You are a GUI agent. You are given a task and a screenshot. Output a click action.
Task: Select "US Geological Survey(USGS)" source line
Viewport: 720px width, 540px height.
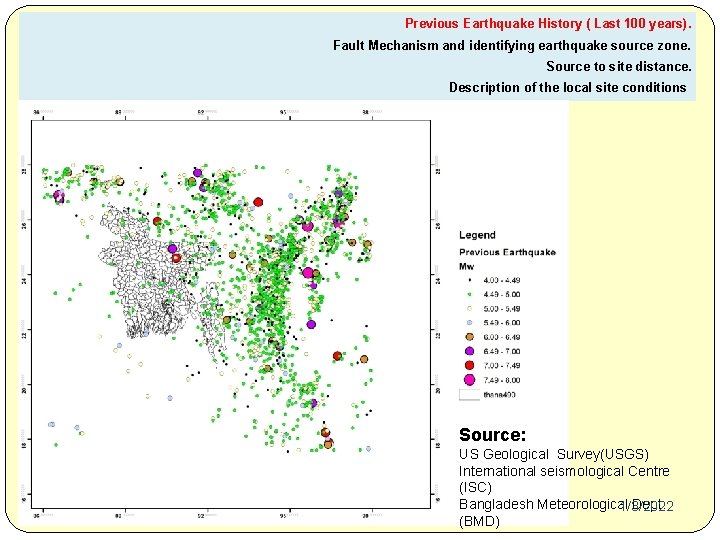pos(554,454)
